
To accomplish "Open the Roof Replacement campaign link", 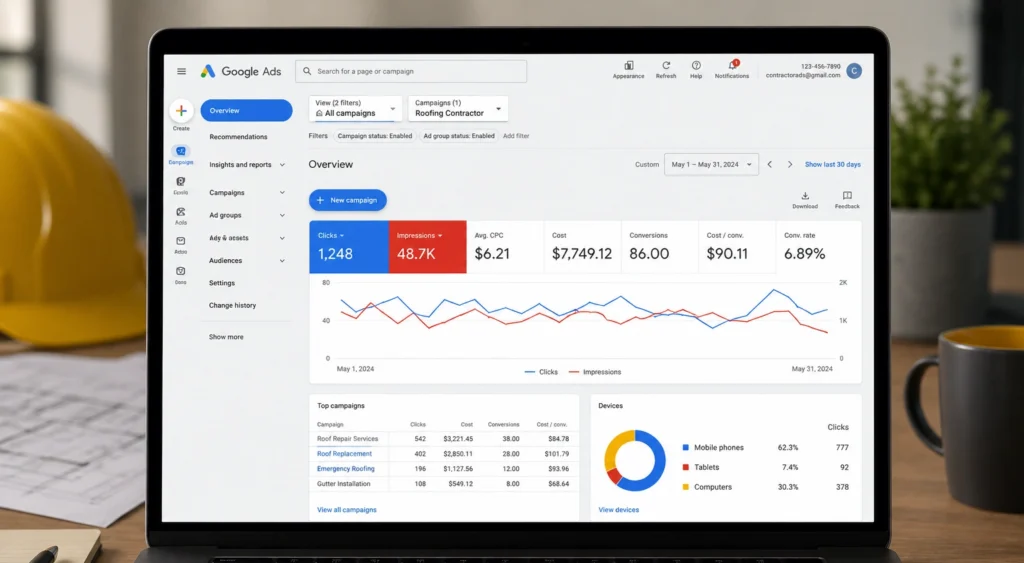I will [x=344, y=454].
